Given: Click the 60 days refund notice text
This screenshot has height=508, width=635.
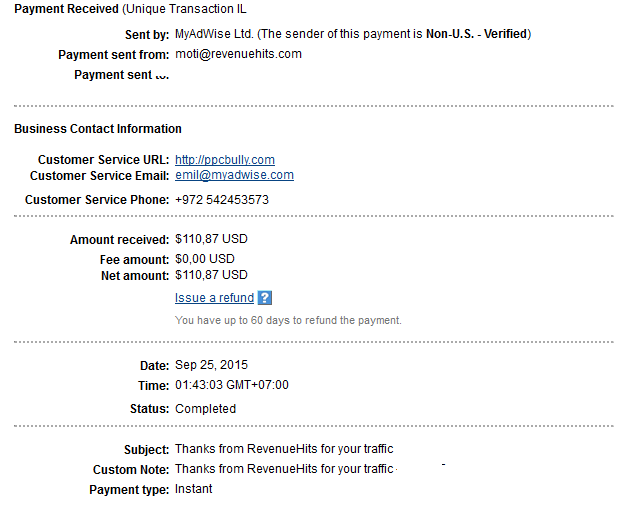Looking at the screenshot, I should pyautogui.click(x=288, y=320).
